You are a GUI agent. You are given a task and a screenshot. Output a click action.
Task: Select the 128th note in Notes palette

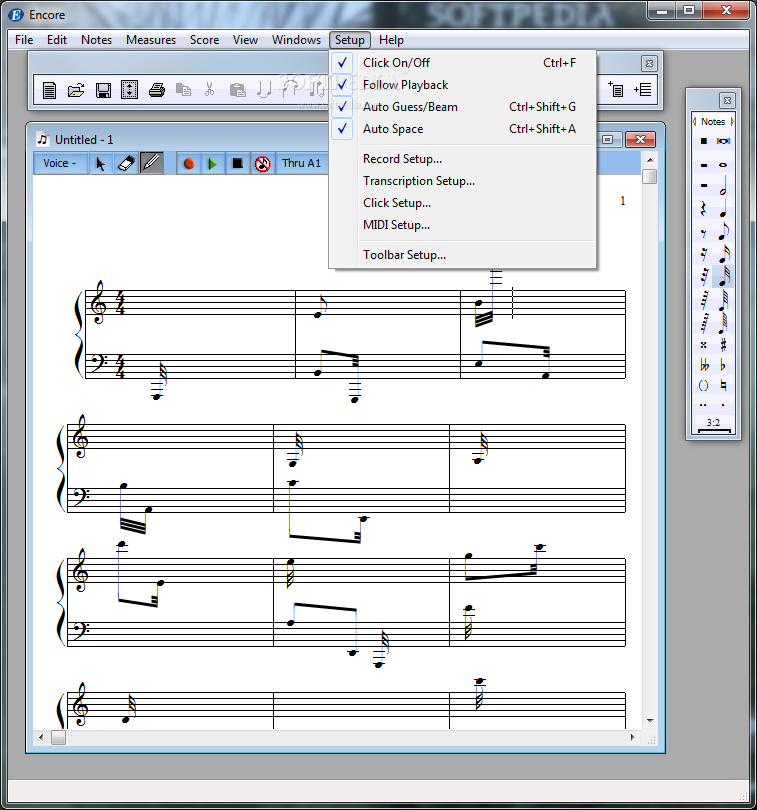(x=723, y=322)
